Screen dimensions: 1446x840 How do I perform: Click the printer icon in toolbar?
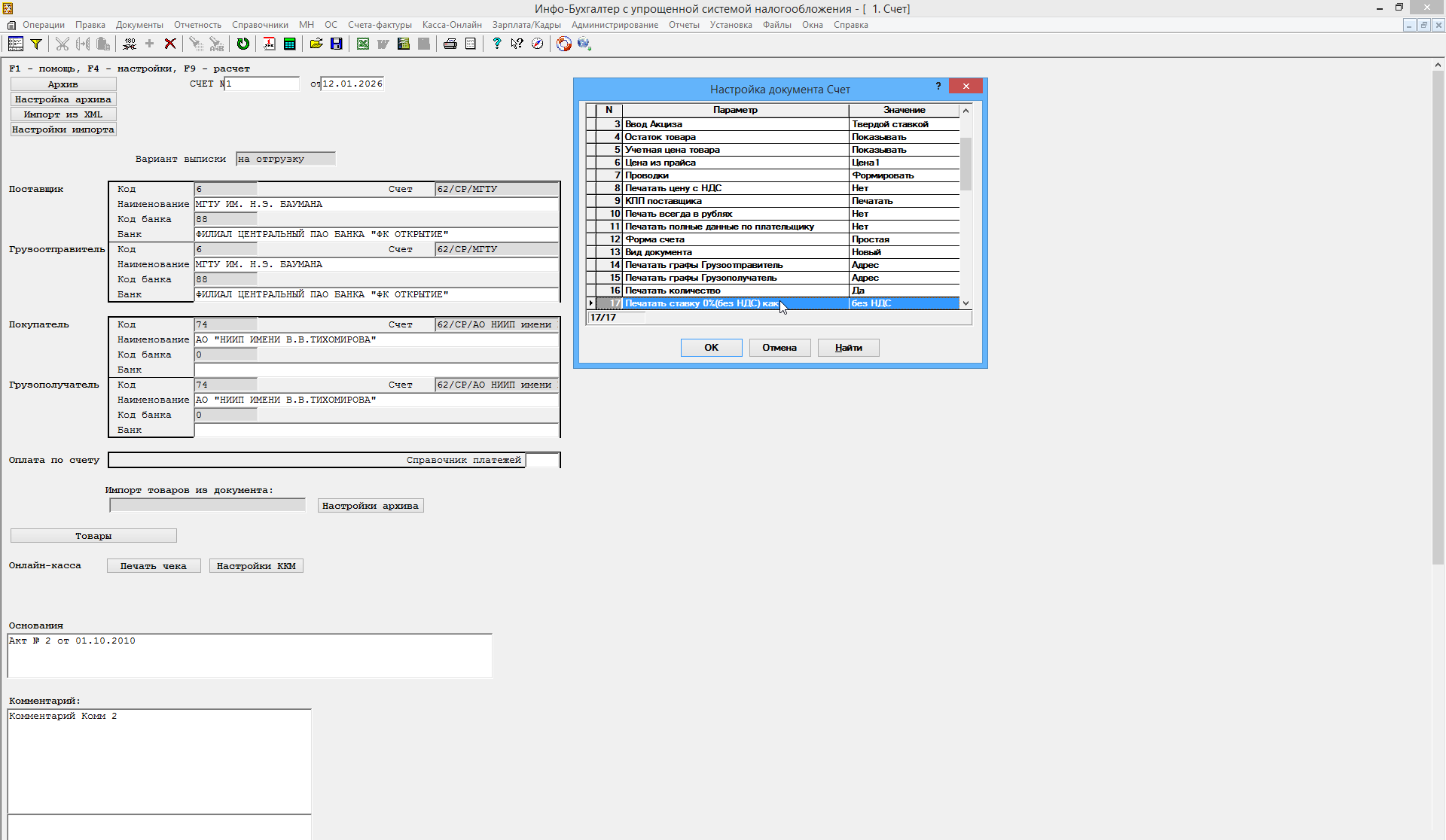click(450, 44)
